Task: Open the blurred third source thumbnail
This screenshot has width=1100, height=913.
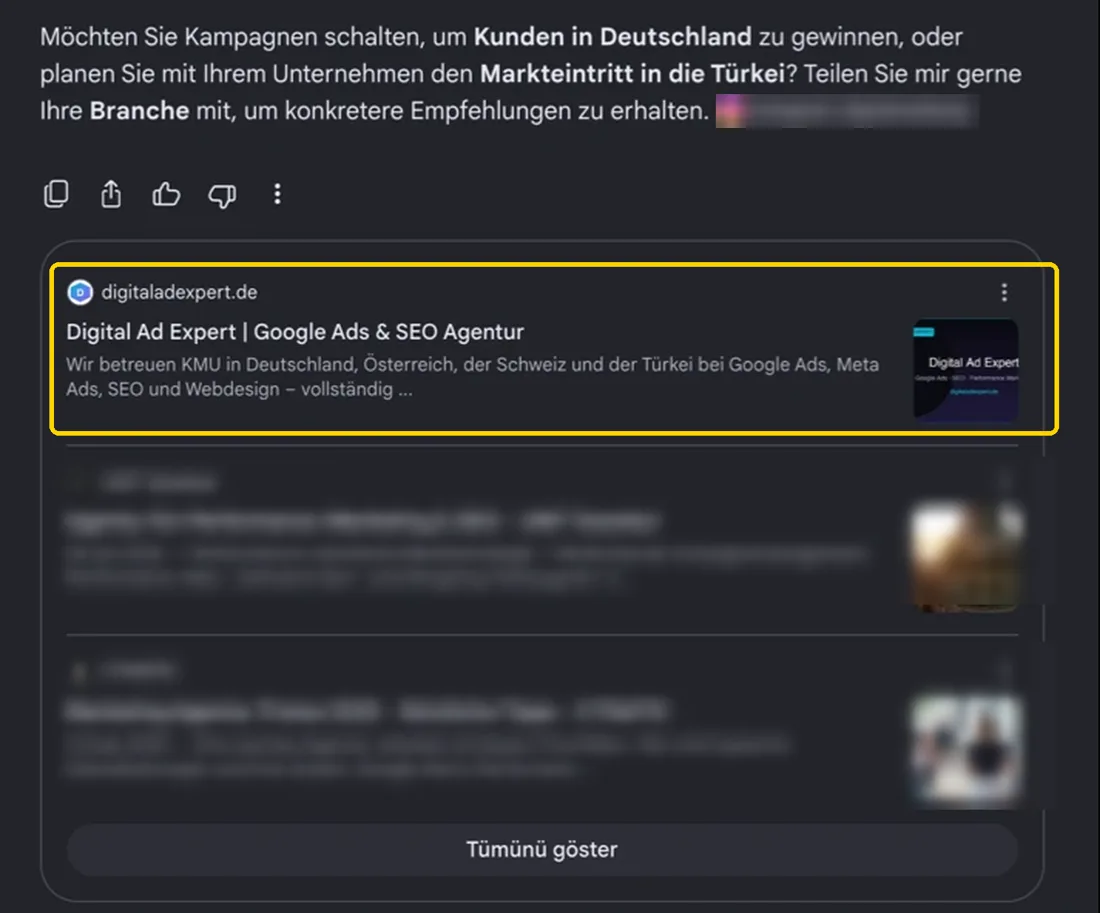Action: coord(965,748)
